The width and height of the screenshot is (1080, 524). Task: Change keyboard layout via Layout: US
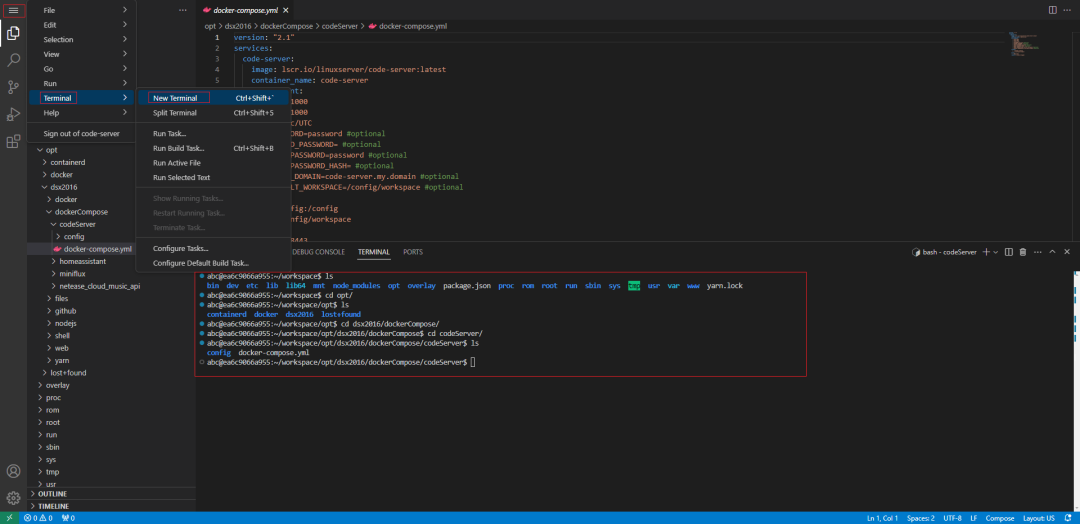pyautogui.click(x=1039, y=518)
